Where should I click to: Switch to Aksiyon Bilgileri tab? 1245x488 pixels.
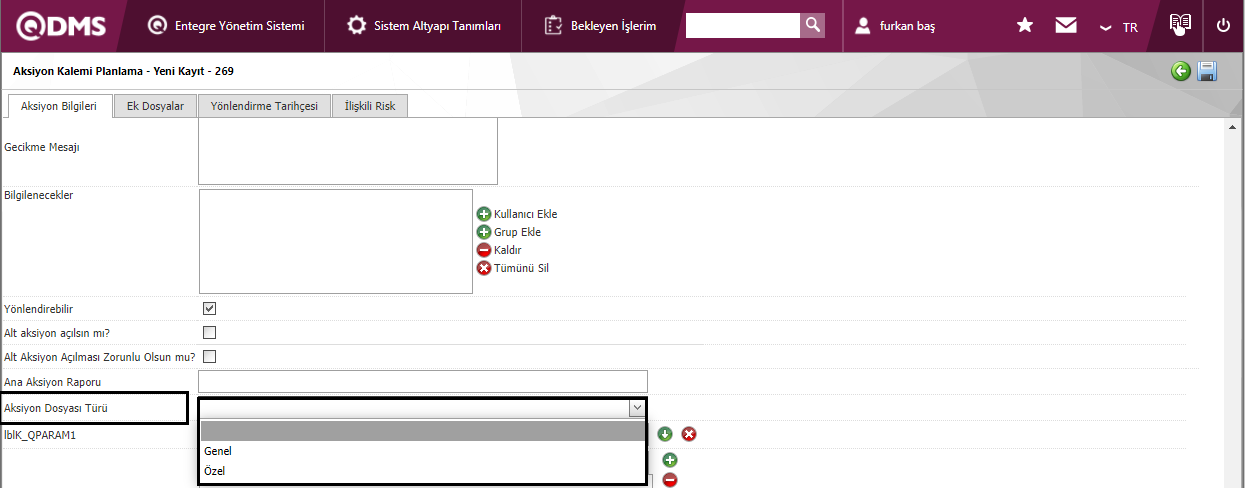point(59,106)
